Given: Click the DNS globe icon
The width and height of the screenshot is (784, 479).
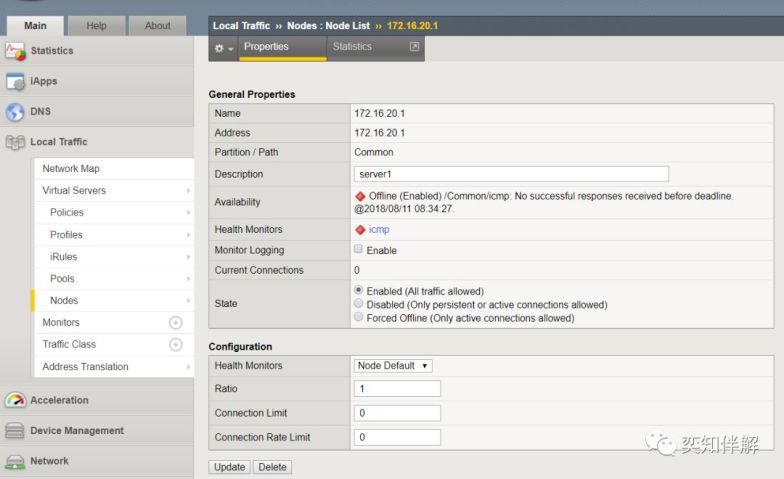Looking at the screenshot, I should coord(15,112).
